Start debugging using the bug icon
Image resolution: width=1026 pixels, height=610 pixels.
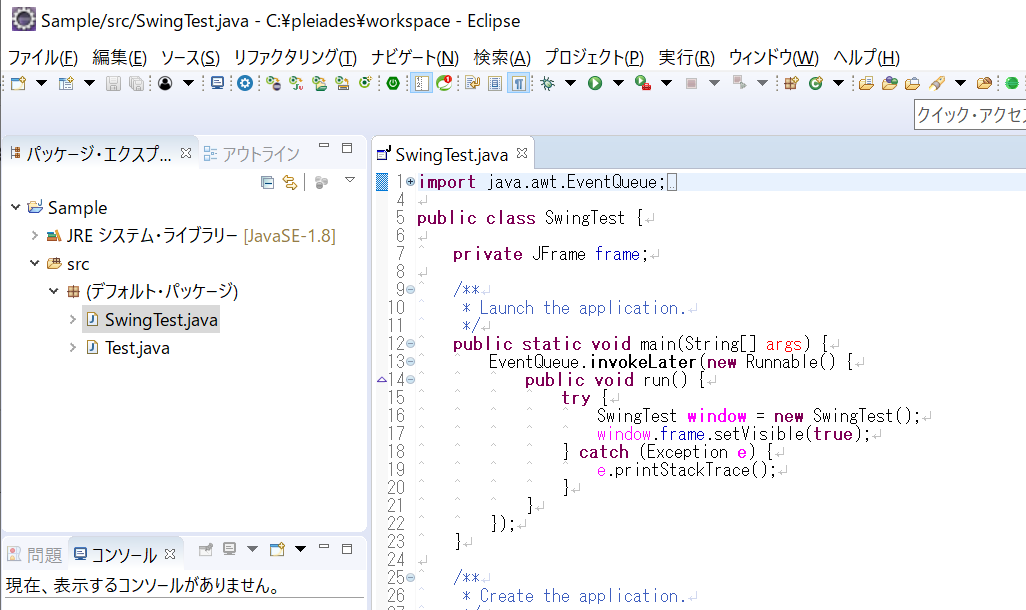coord(547,84)
